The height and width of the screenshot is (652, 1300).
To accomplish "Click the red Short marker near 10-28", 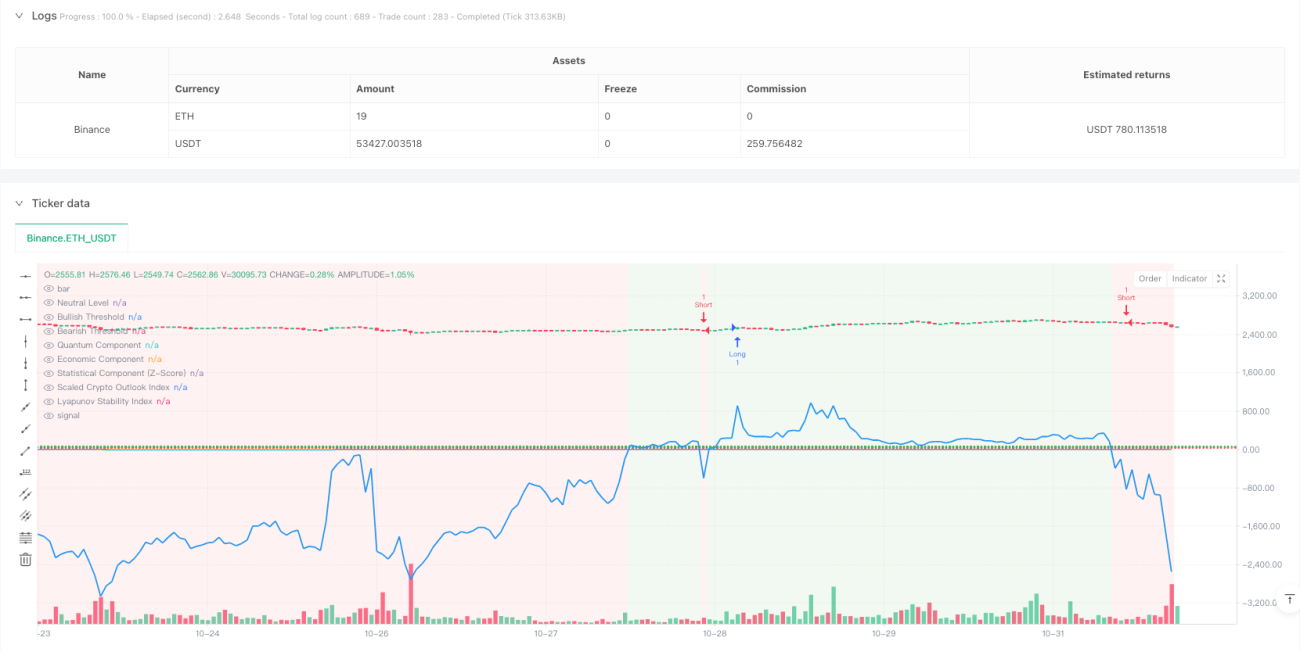I will click(704, 310).
